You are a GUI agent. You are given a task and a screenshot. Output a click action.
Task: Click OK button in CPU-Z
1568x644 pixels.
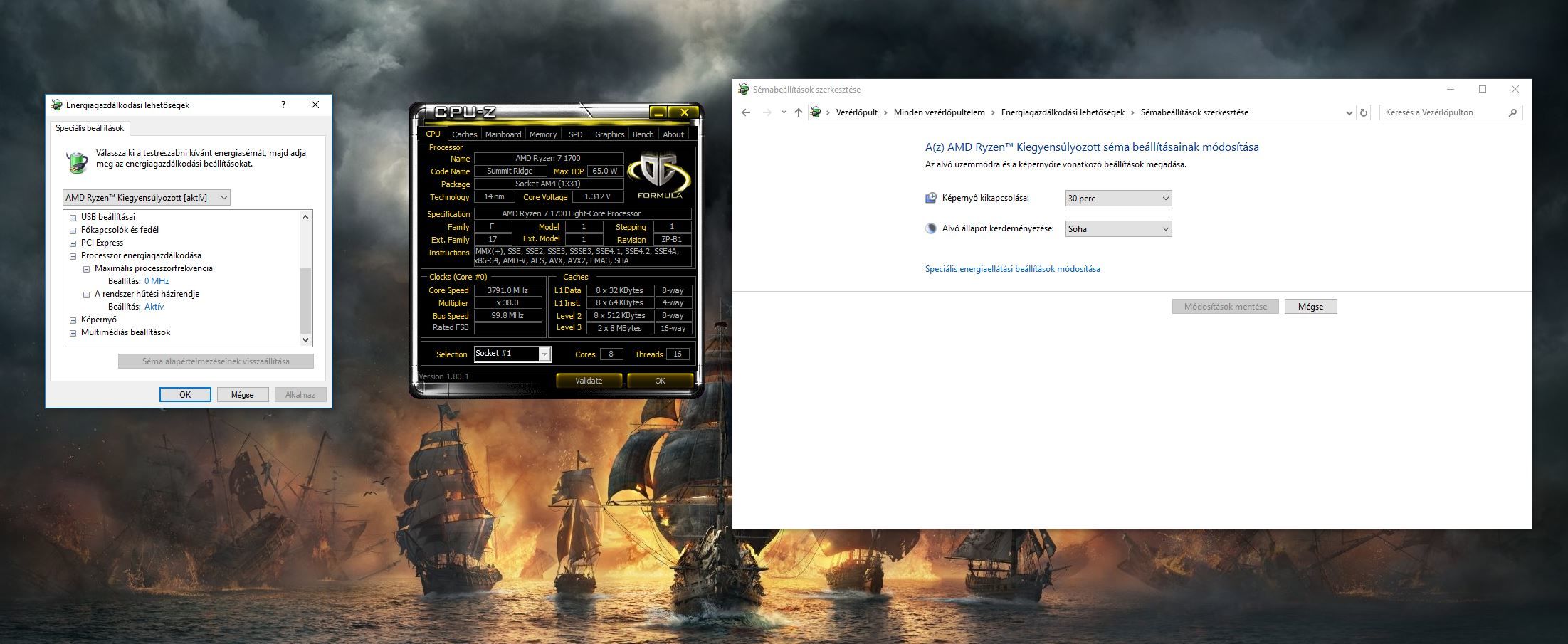click(660, 381)
